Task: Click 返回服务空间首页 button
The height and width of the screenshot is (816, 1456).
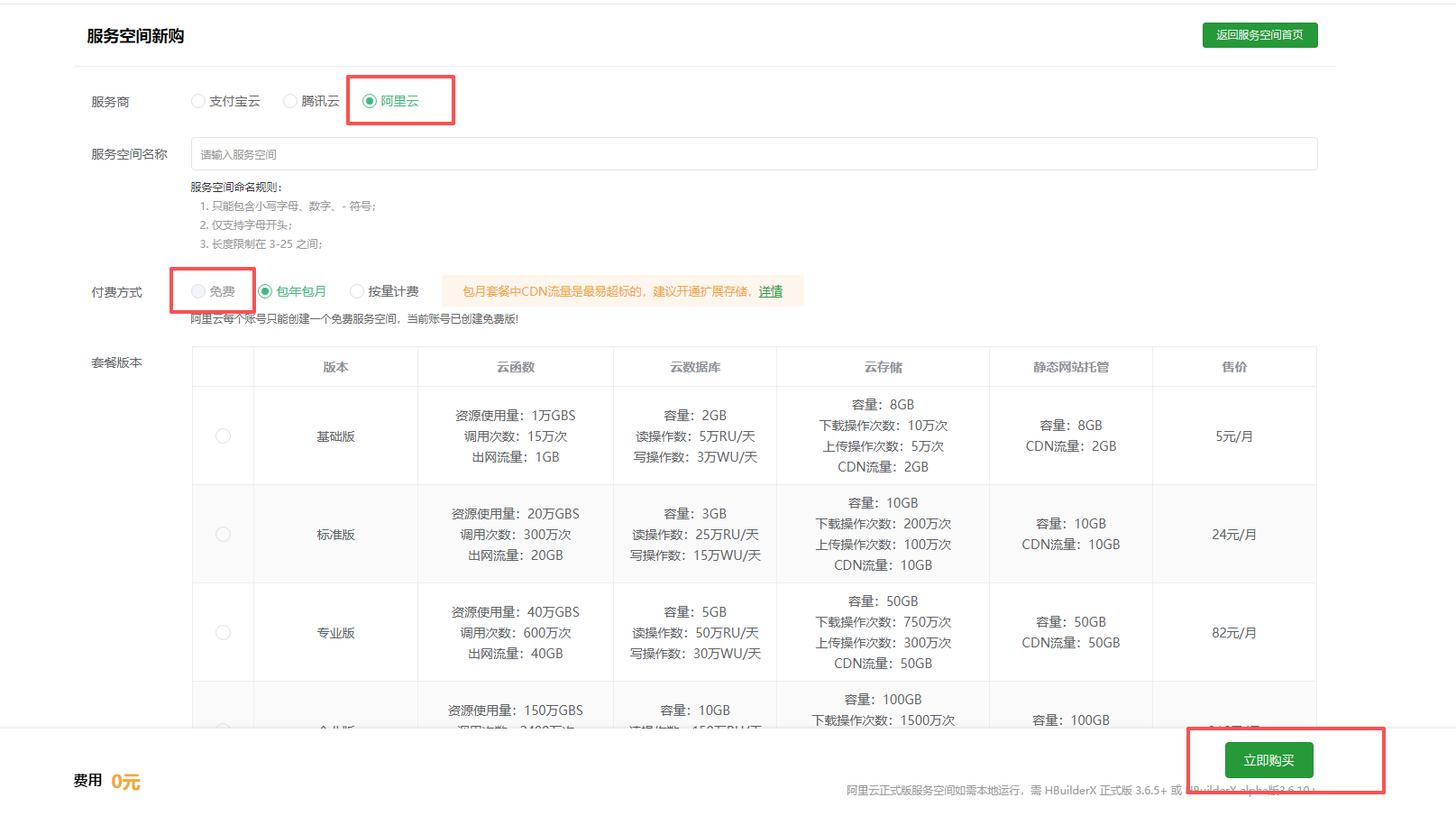Action: tap(1259, 35)
